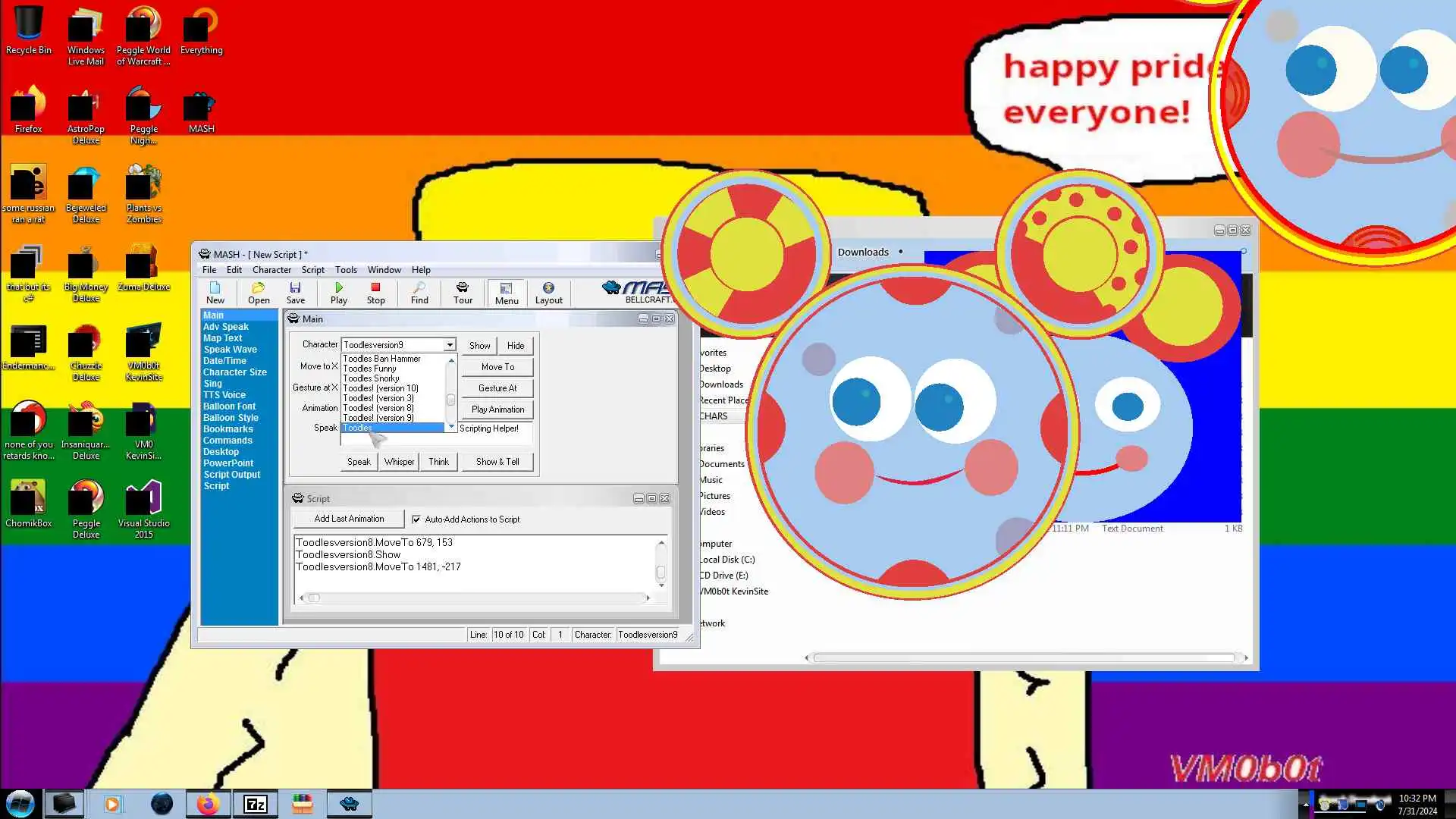Screen dimensions: 1456x819
Task: Click the Play Animation button
Action: click(497, 409)
